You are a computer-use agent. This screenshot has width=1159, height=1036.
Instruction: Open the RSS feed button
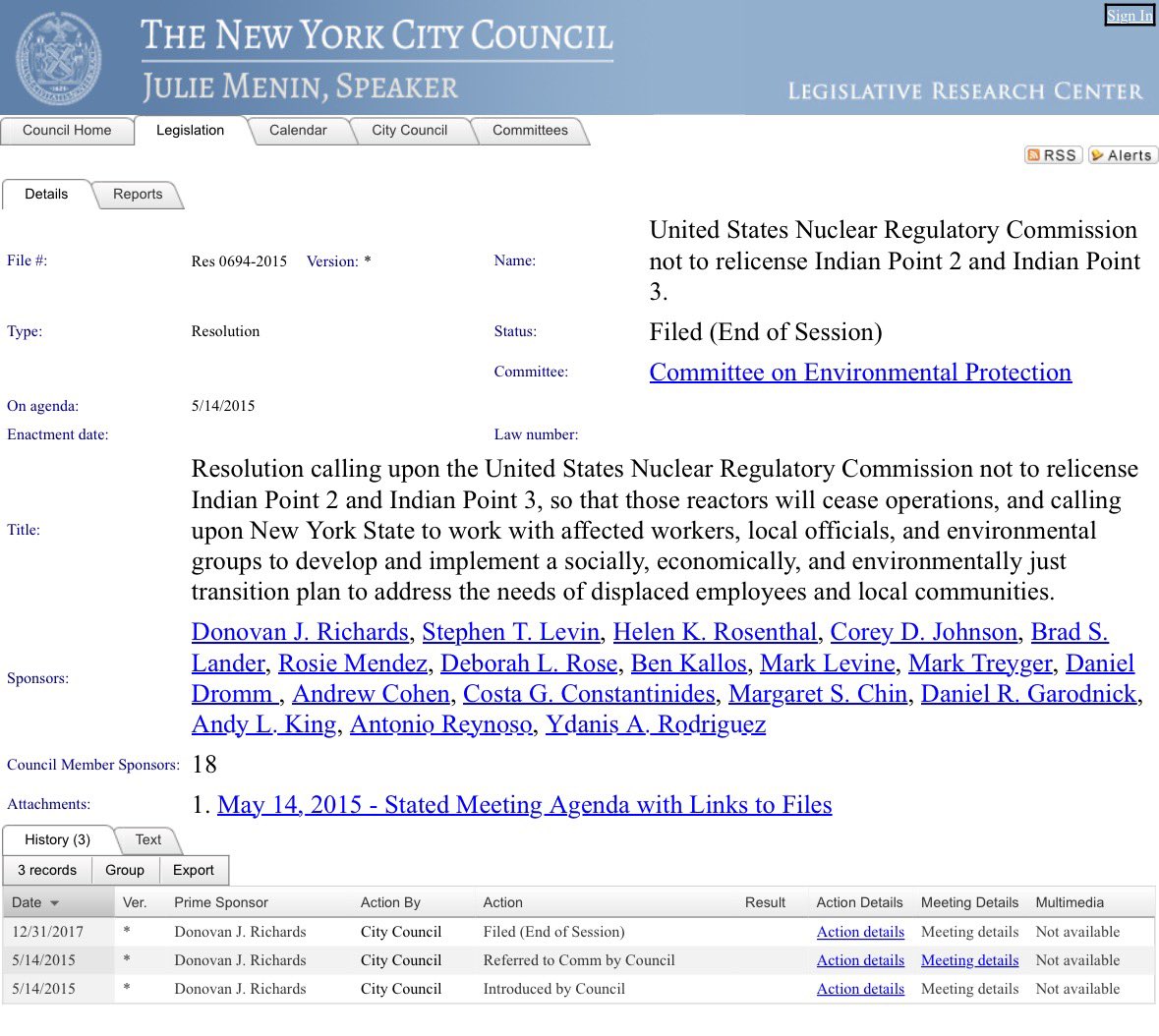pos(1053,155)
